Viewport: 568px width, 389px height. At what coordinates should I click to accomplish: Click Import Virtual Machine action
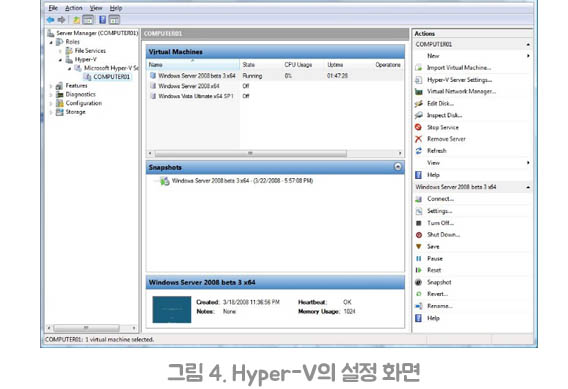pyautogui.click(x=459, y=68)
